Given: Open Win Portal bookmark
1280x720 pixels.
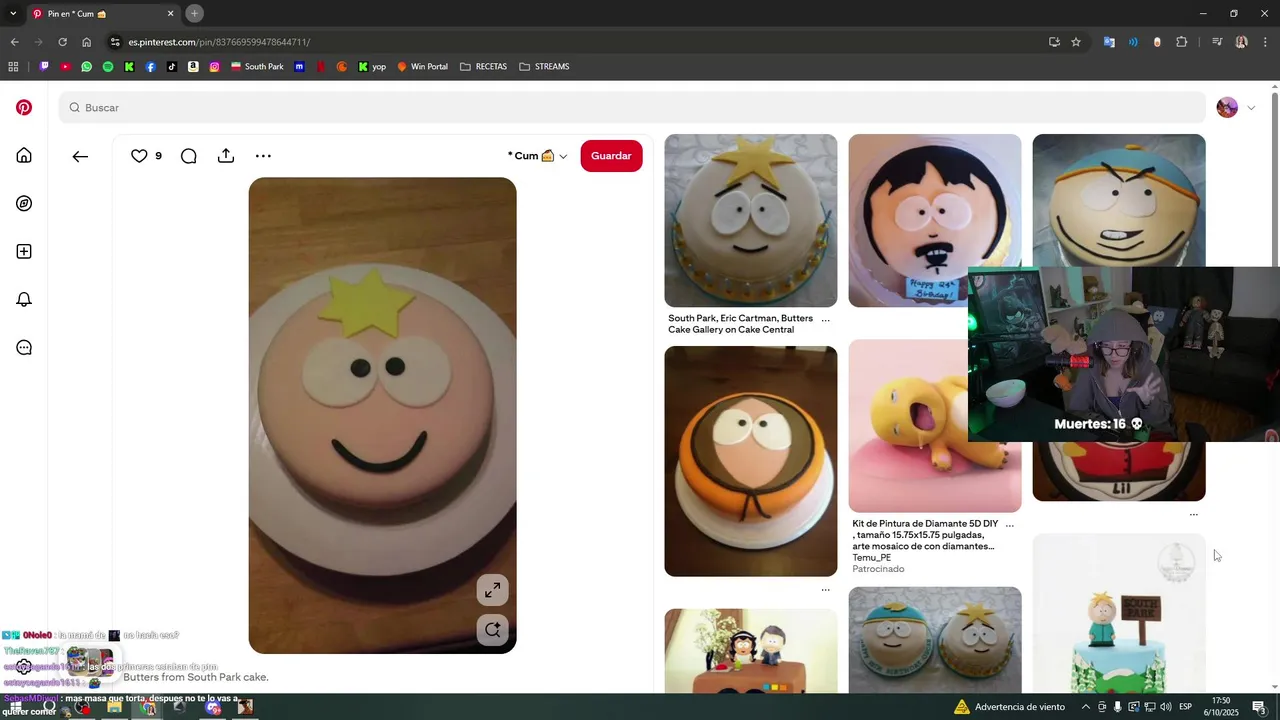Looking at the screenshot, I should click(x=422, y=67).
